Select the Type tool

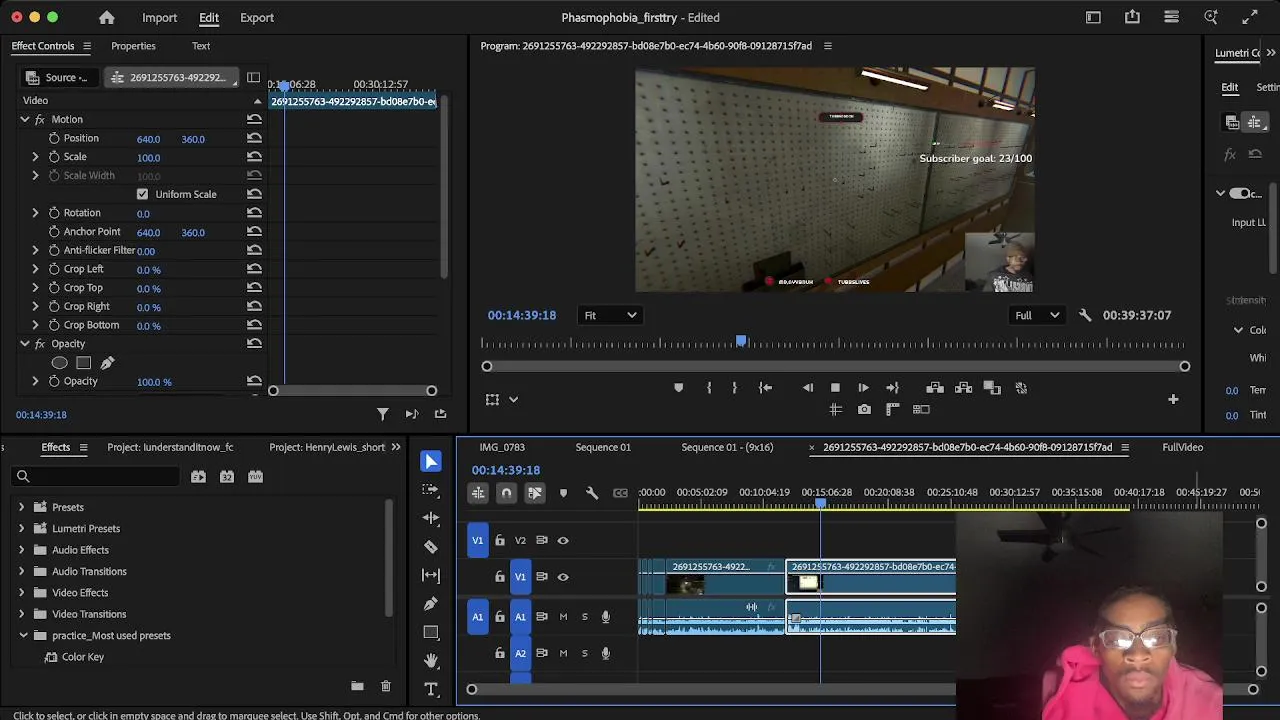tap(431, 689)
